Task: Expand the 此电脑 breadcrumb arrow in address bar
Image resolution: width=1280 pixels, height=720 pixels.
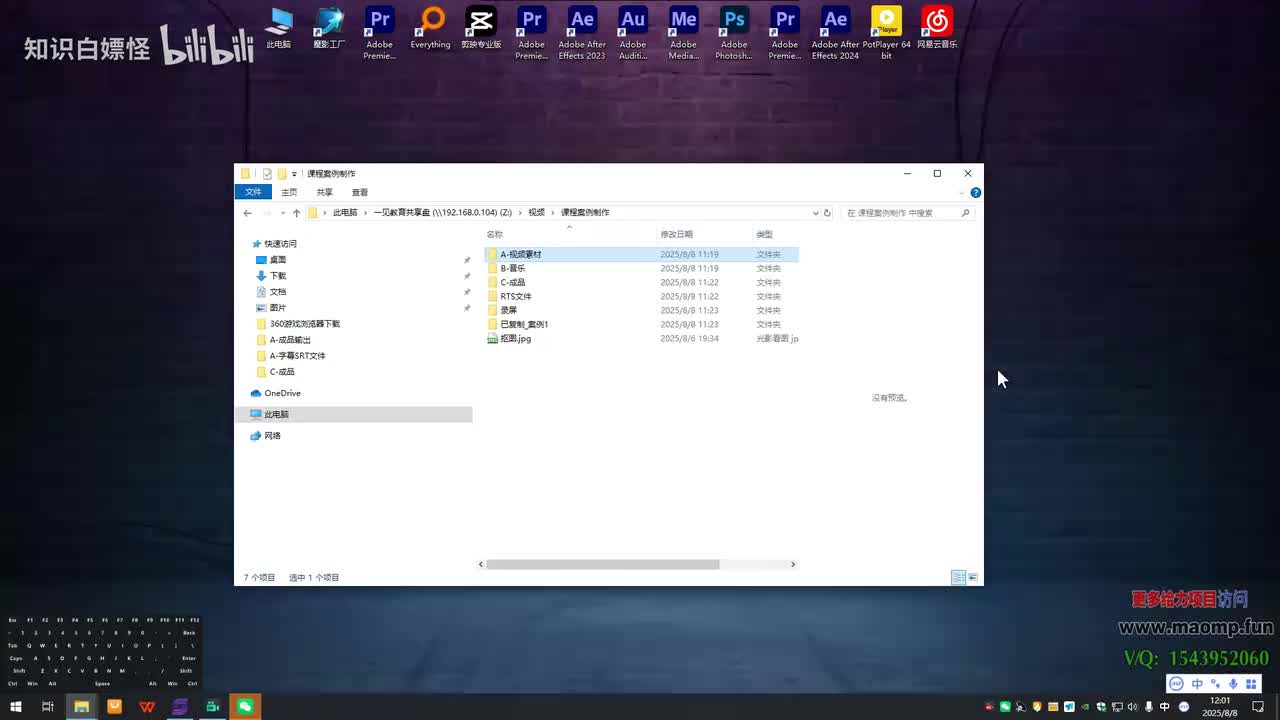Action: click(365, 213)
